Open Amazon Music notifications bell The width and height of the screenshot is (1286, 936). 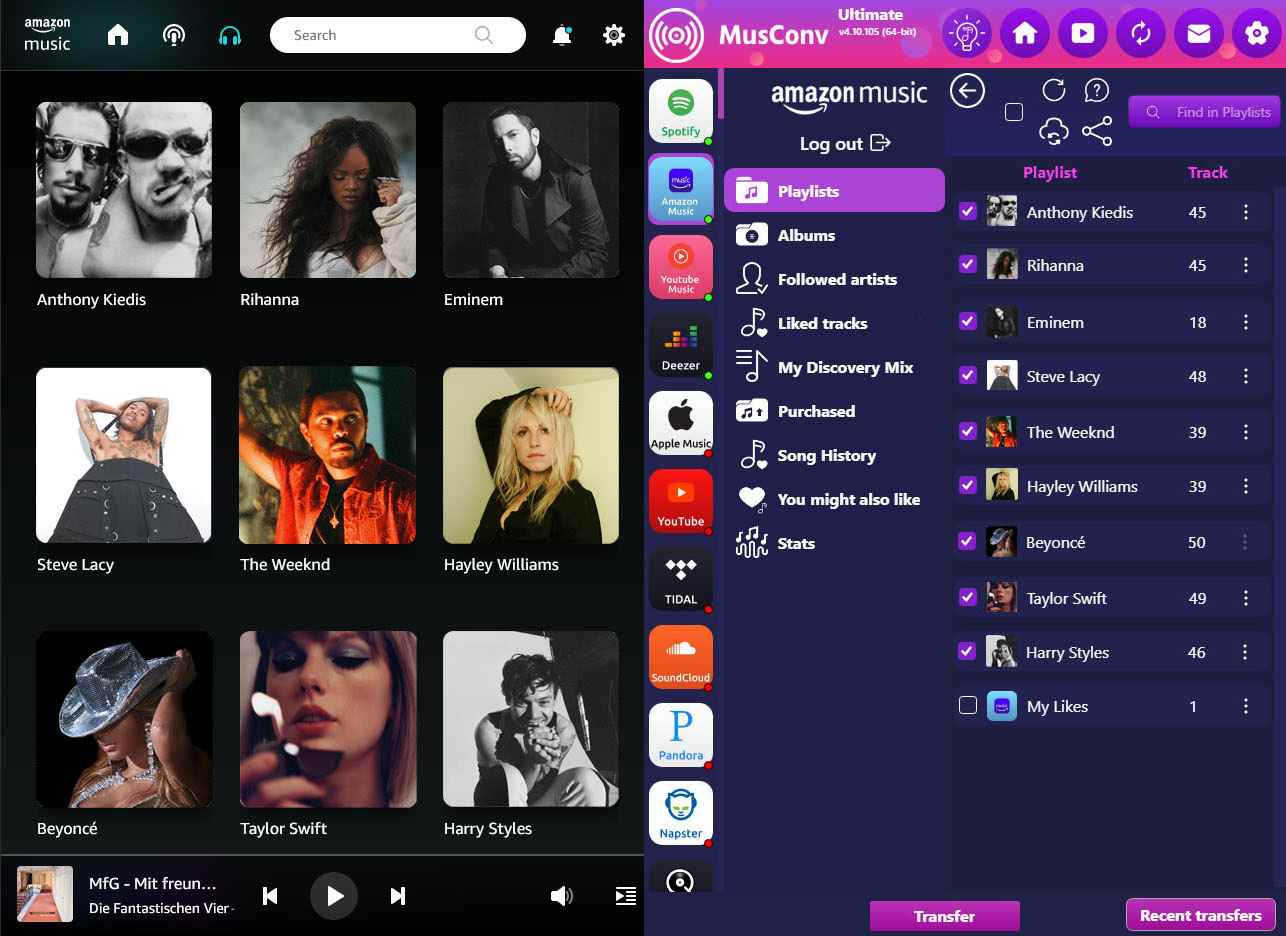tap(562, 35)
